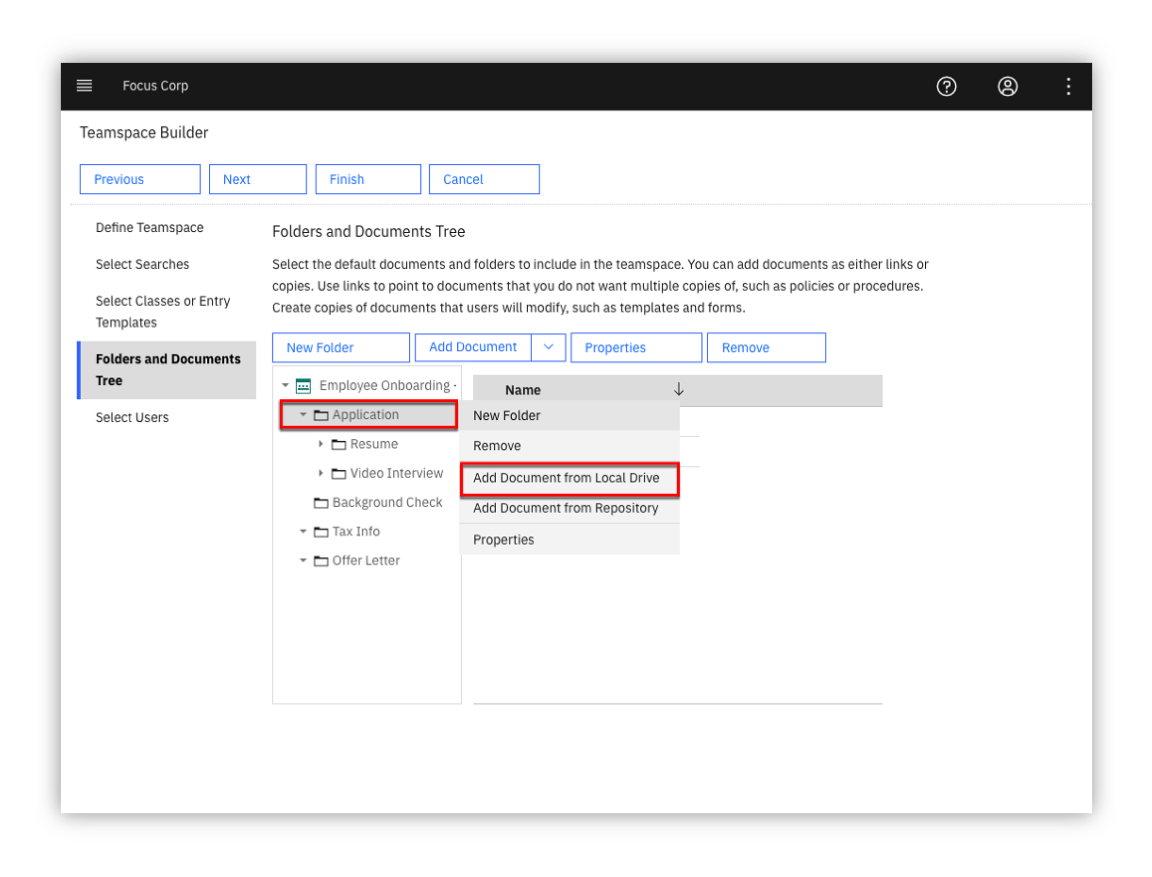The image size is (1152, 877).
Task: Choose Remove in the context menu
Action: [569, 446]
